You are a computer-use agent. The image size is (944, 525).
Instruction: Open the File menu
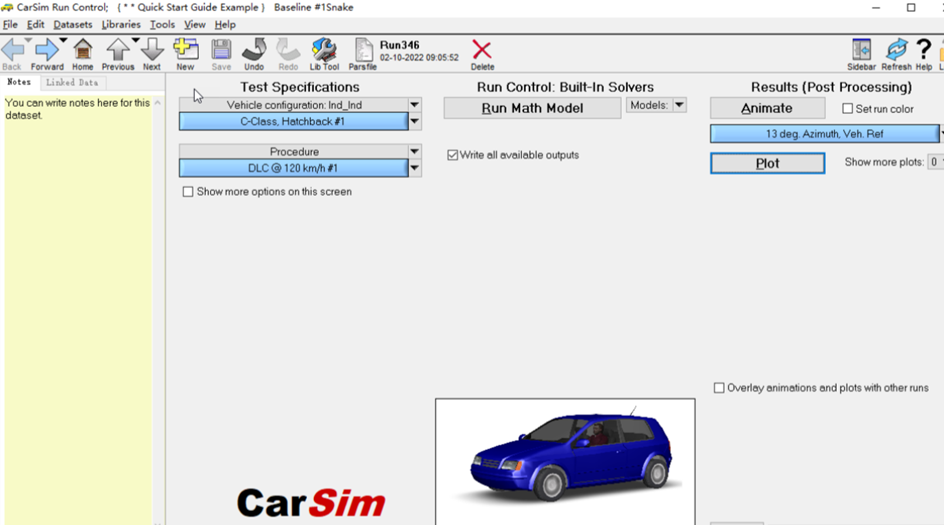(x=10, y=25)
